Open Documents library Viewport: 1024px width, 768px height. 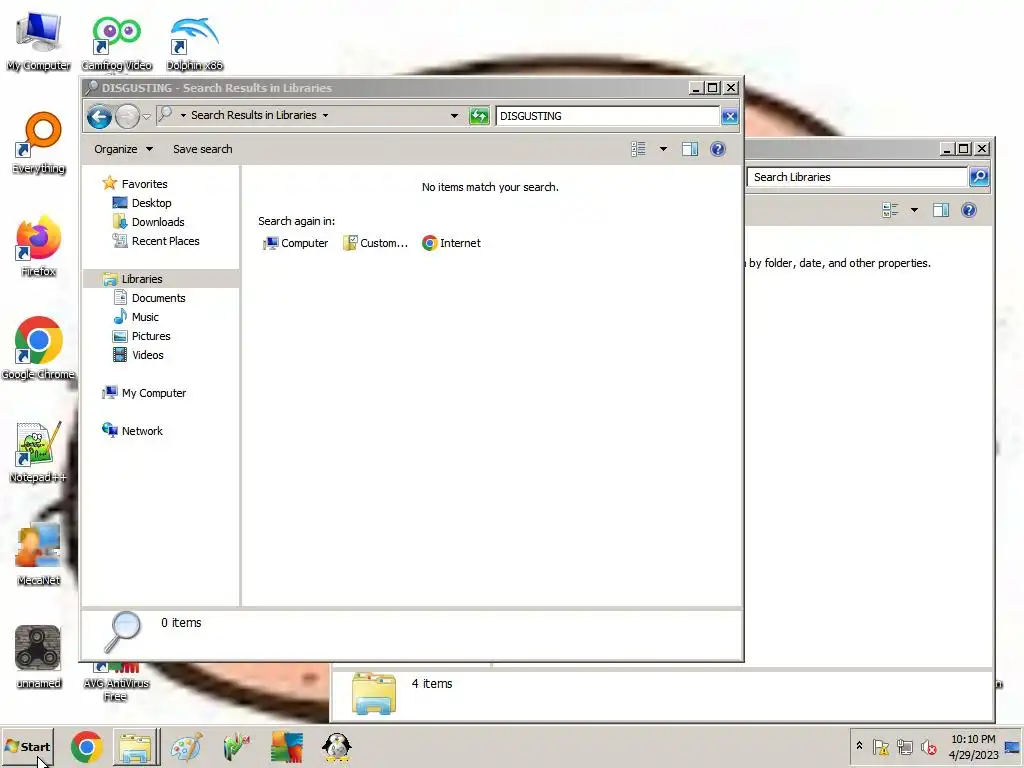[158, 298]
